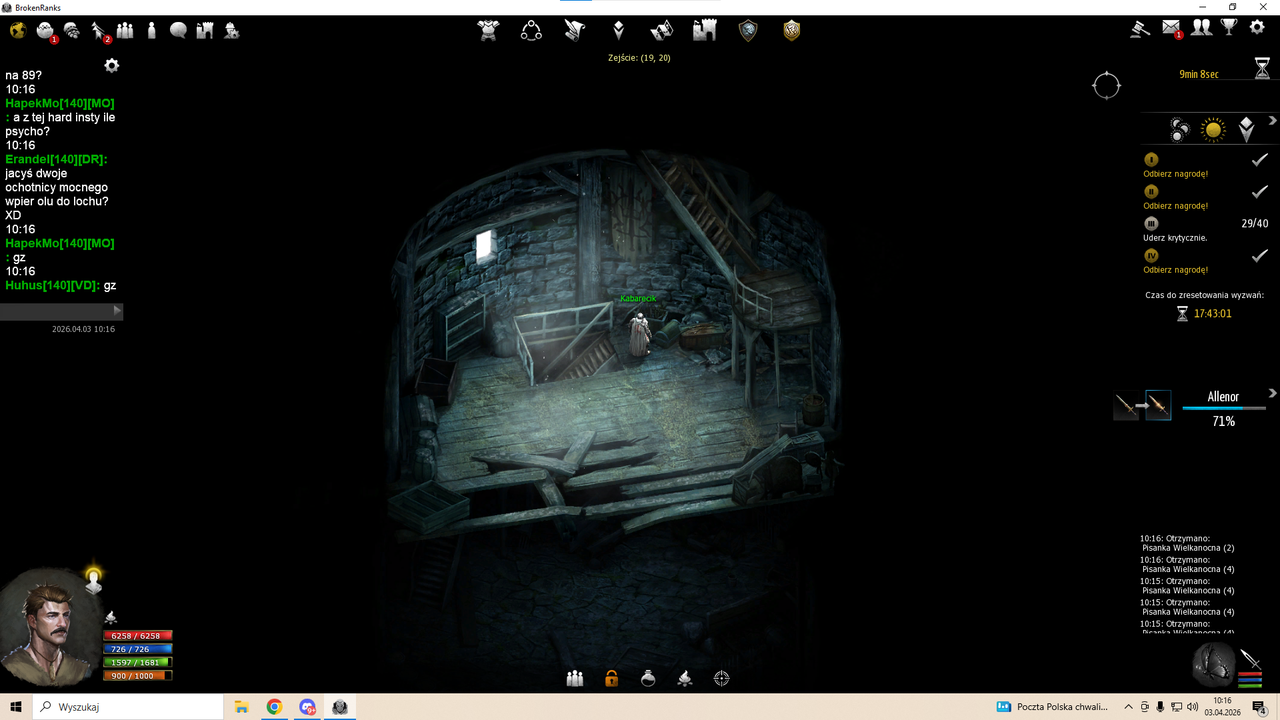Viewport: 1280px width, 720px height.
Task: Open the castle tower icon at top left
Action: (205, 30)
